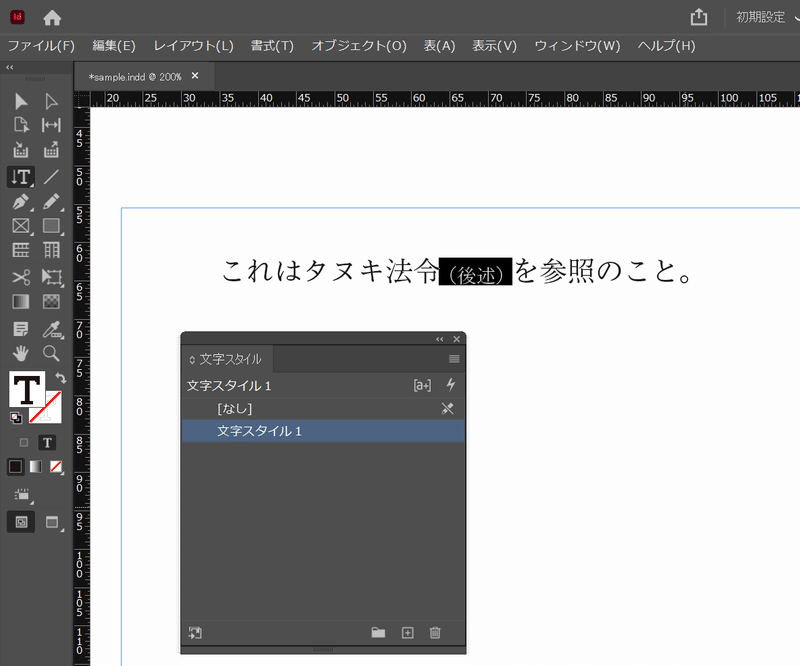The height and width of the screenshot is (666, 800).
Task: Select the Pencil tool
Action: click(51, 202)
